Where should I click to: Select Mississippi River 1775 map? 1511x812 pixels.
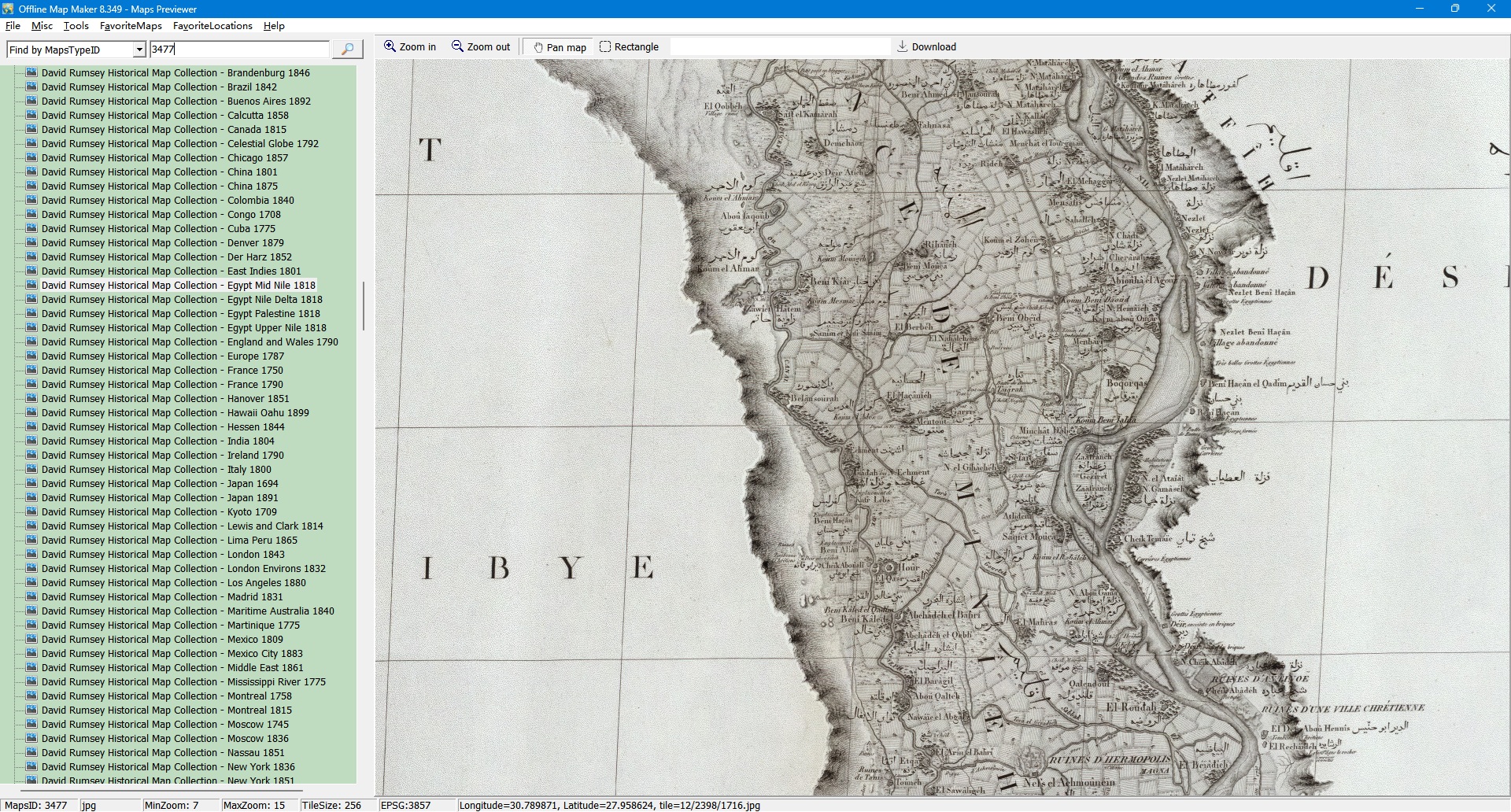click(x=183, y=682)
